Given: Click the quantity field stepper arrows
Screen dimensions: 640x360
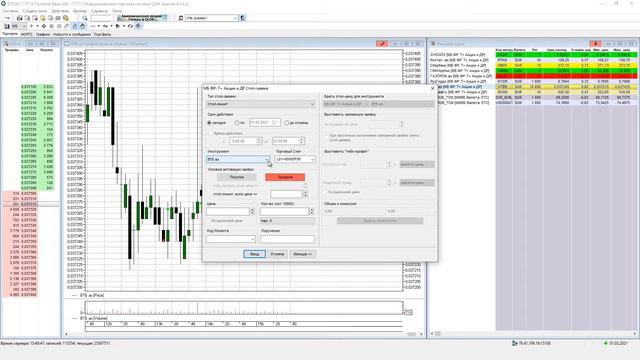Looking at the screenshot, I should [312, 211].
